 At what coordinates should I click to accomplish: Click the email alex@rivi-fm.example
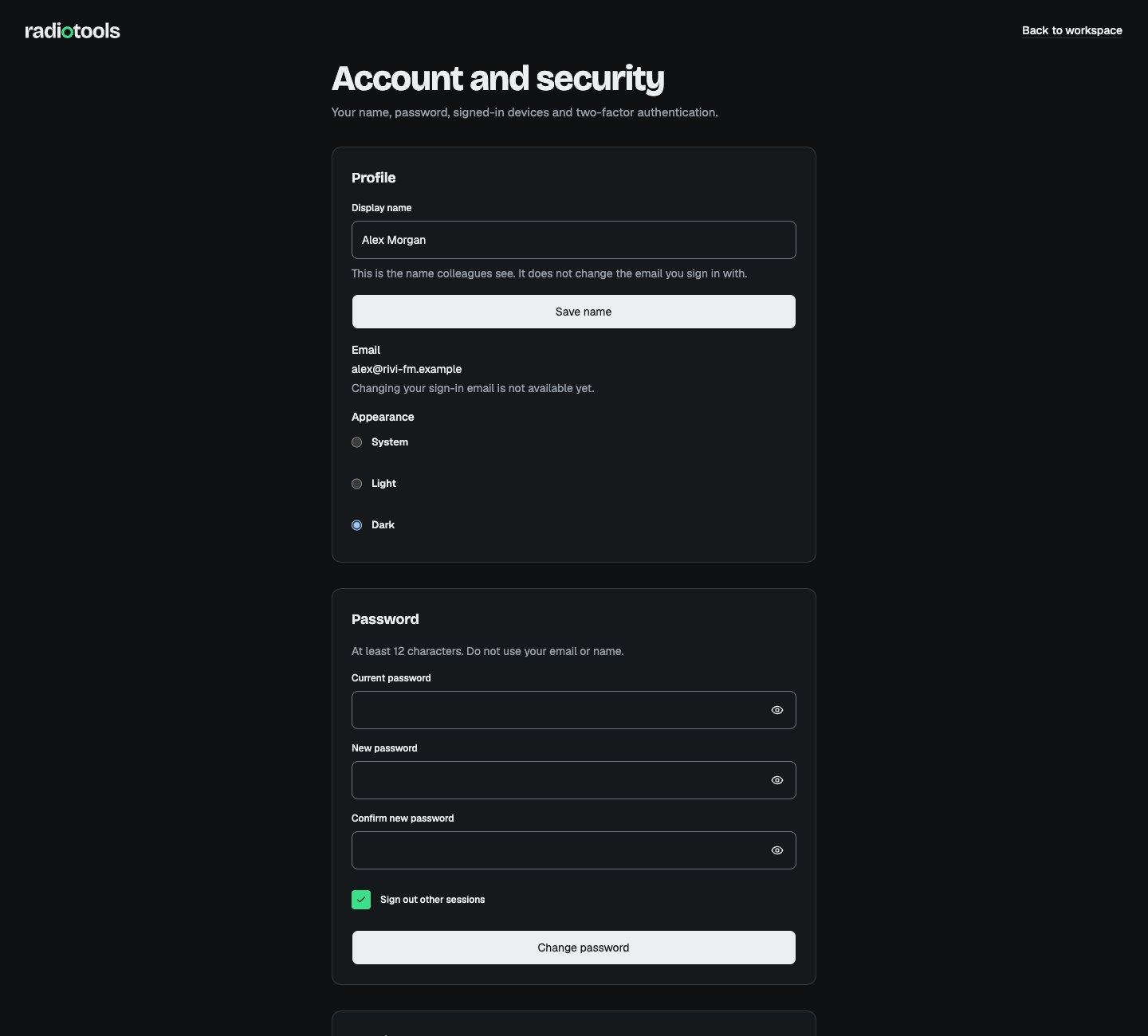(407, 369)
